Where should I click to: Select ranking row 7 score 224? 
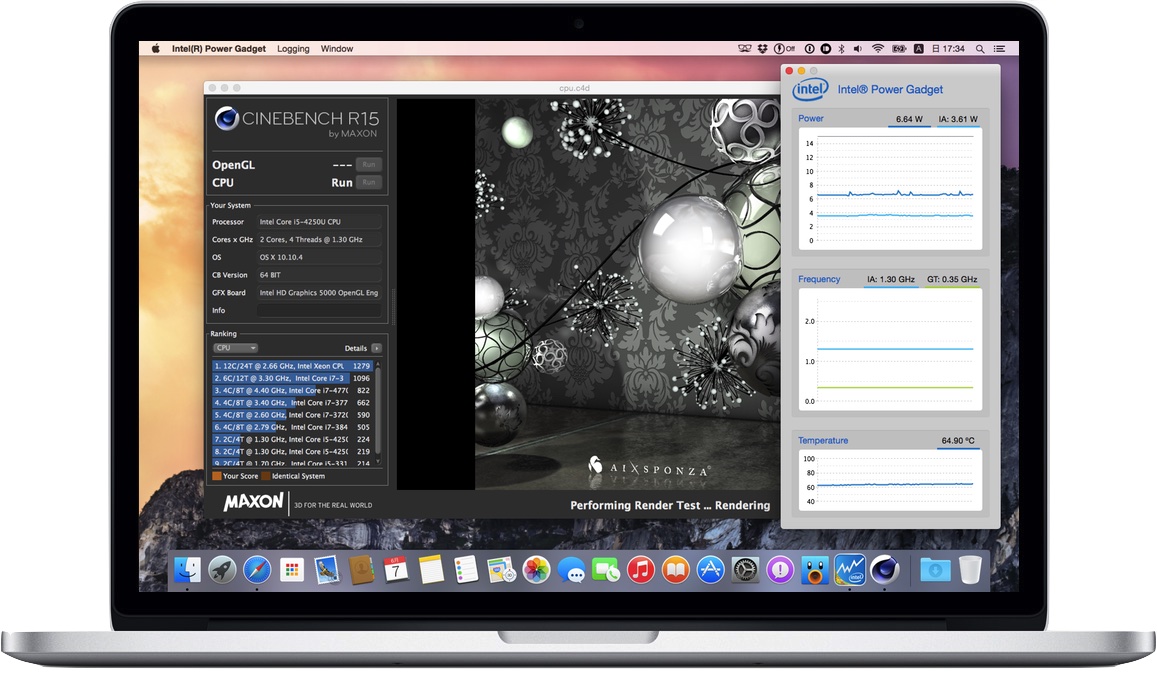pyautogui.click(x=292, y=439)
